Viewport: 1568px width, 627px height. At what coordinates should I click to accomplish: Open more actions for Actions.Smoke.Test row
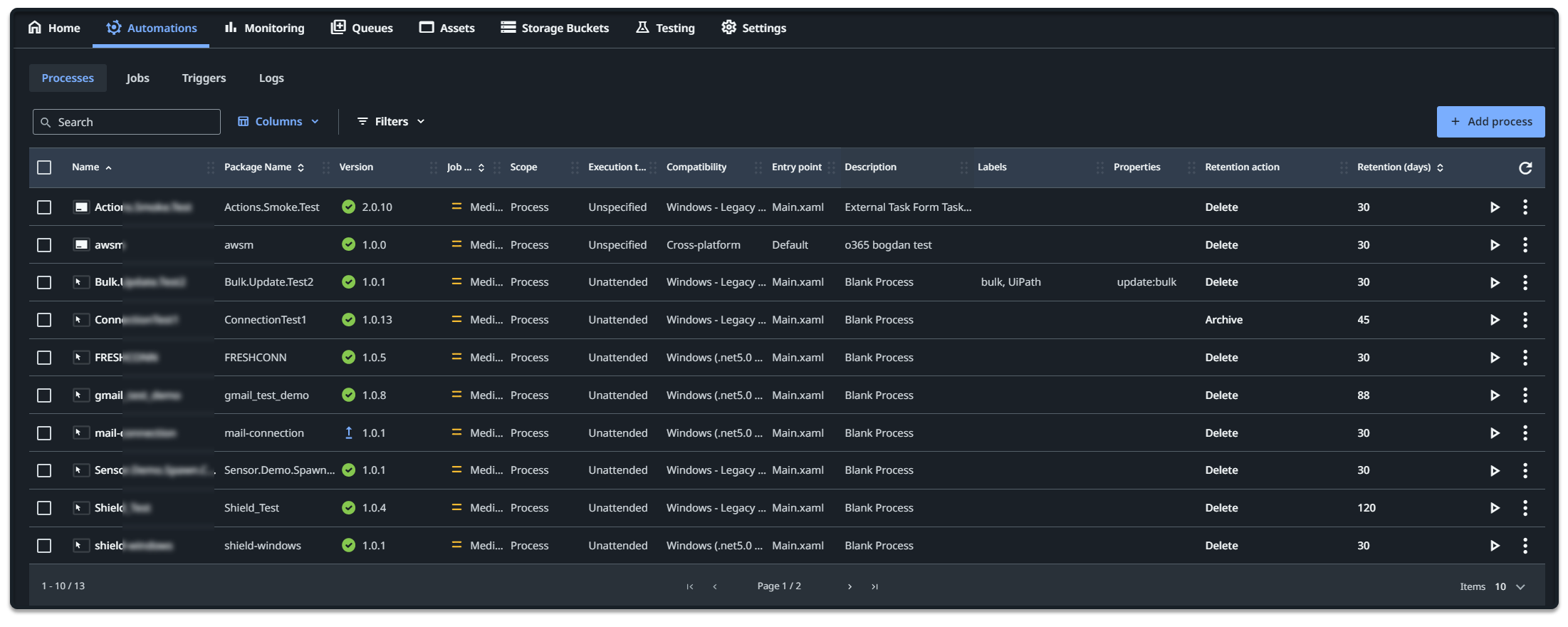pos(1525,207)
